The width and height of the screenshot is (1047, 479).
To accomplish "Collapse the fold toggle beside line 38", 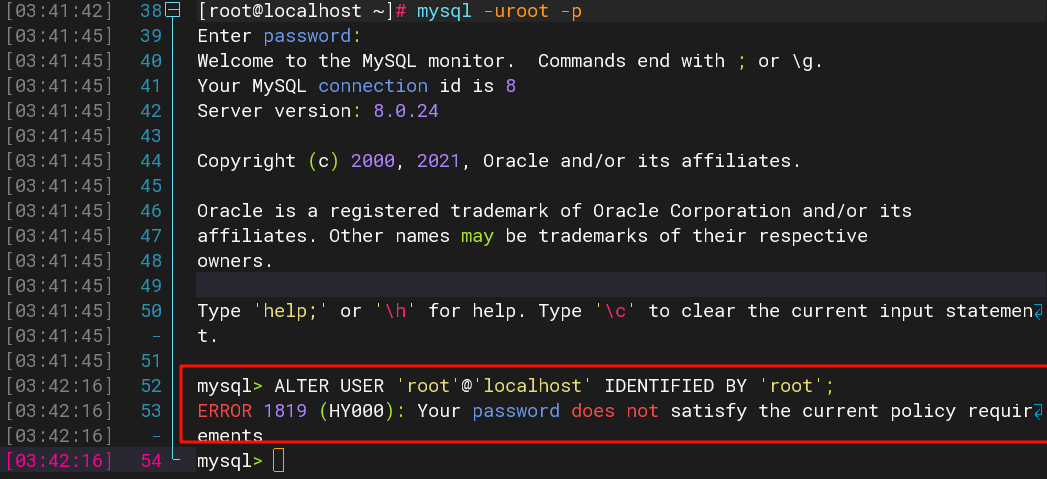I will (x=173, y=11).
